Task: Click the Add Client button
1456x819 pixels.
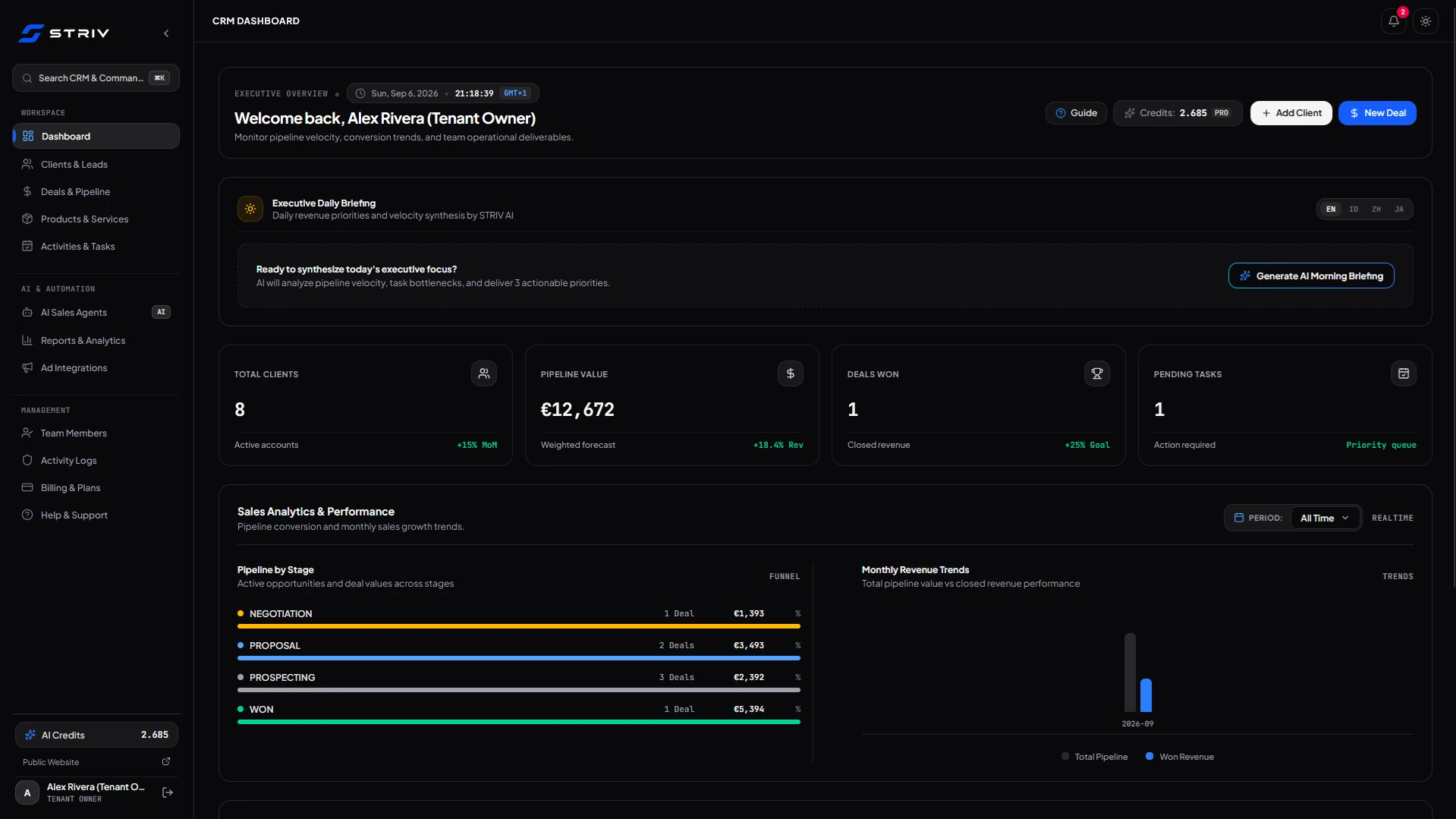Action: (1291, 113)
